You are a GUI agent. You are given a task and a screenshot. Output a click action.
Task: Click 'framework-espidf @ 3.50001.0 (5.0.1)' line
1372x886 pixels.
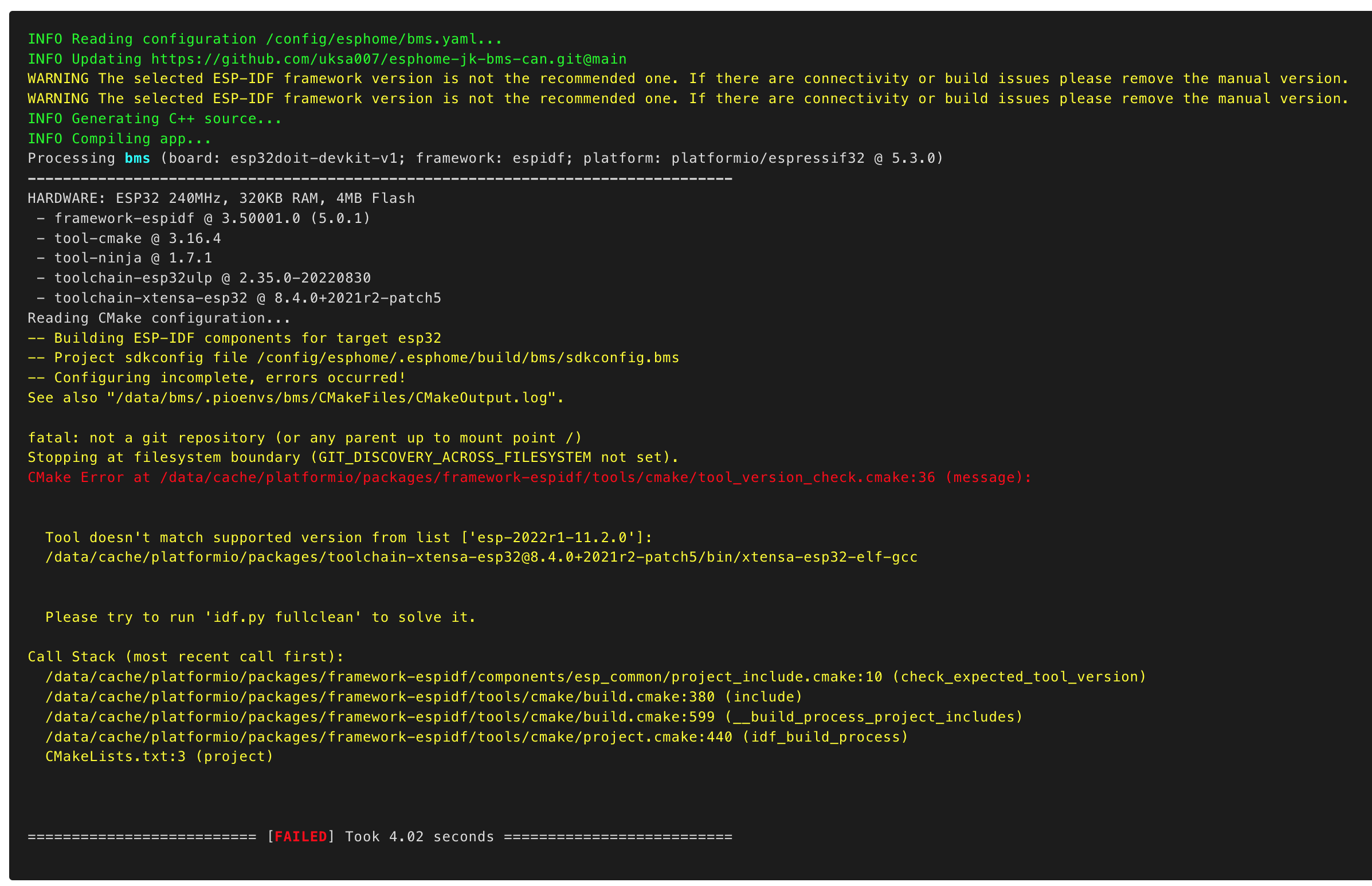[x=203, y=218]
